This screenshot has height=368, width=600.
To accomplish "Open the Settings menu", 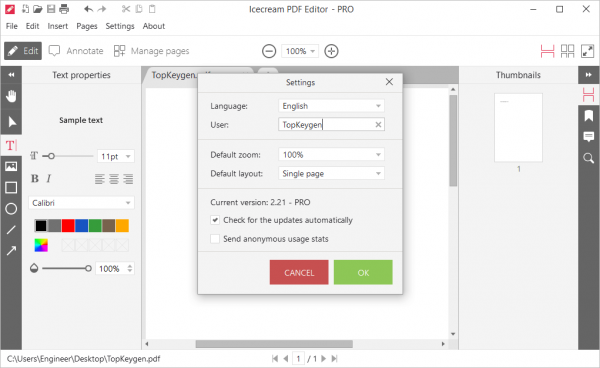I will (x=120, y=26).
